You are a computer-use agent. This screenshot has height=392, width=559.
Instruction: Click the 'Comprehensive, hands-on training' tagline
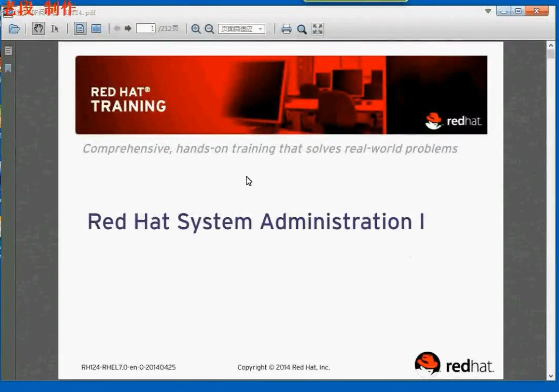point(270,149)
